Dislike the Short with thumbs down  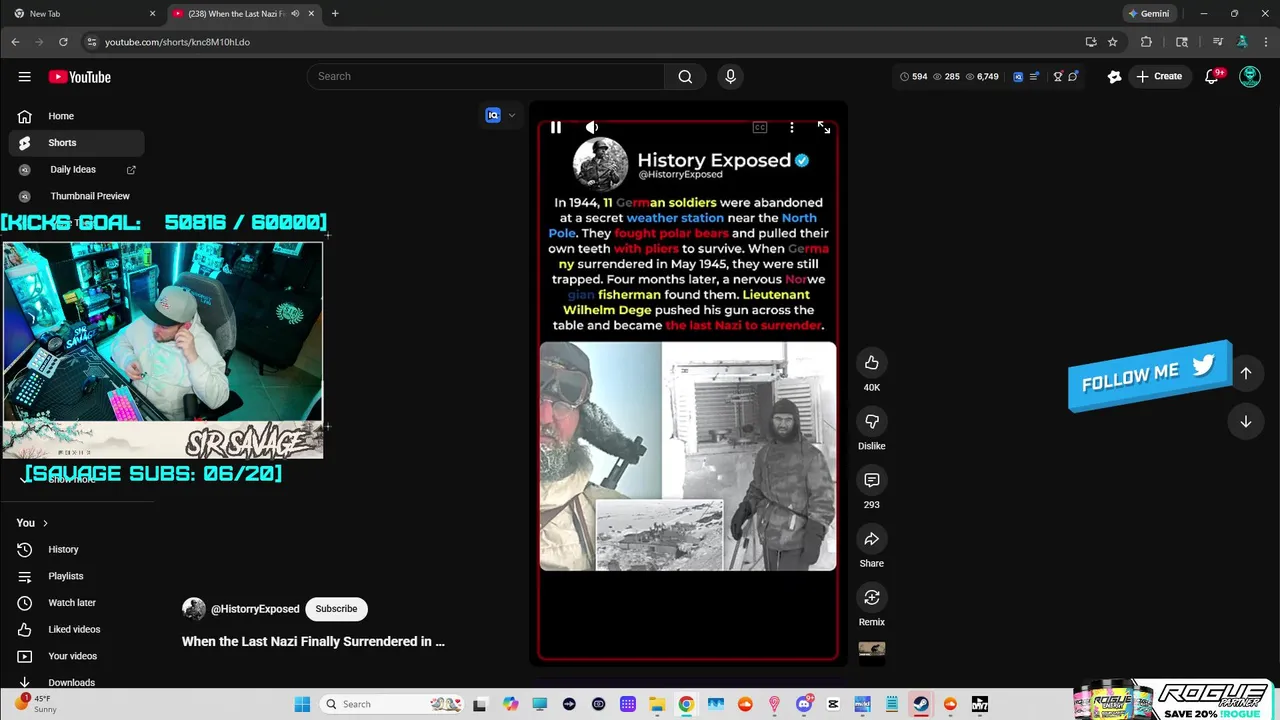click(x=872, y=421)
